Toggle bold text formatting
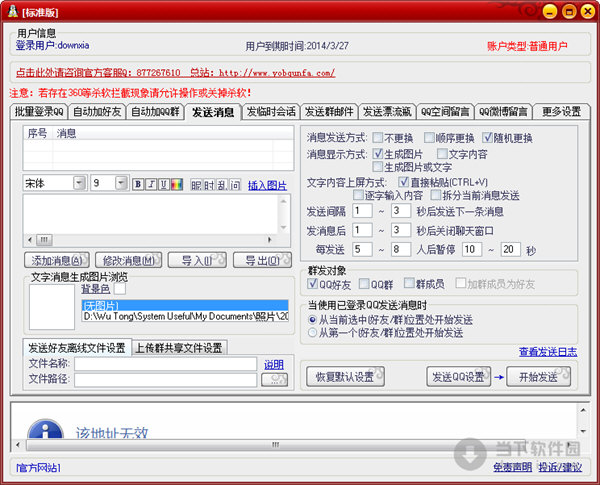This screenshot has height=485, width=600. 138,185
